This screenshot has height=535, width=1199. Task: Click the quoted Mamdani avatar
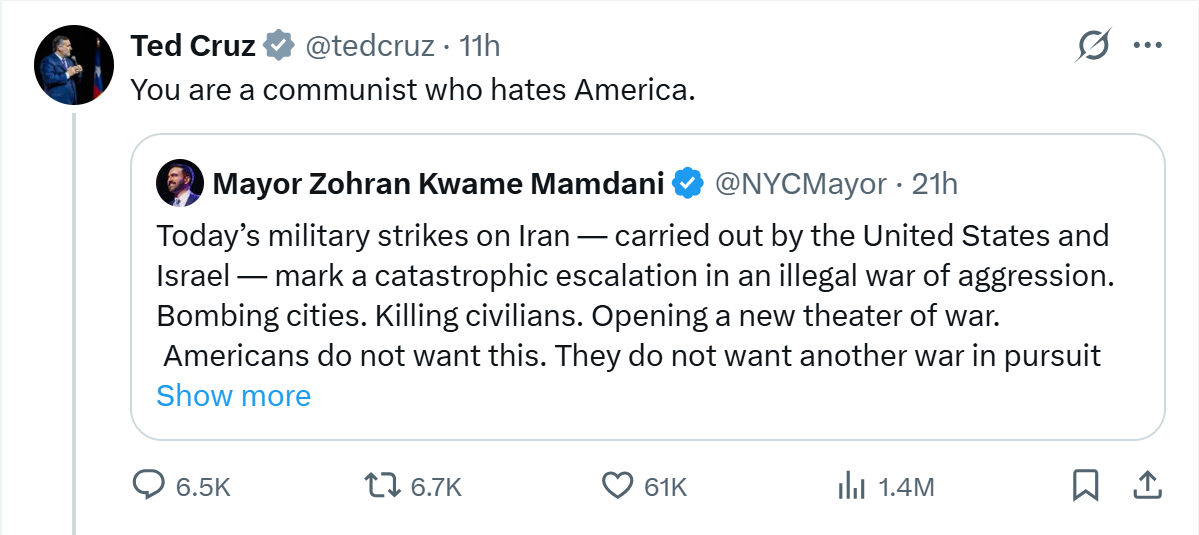[180, 183]
